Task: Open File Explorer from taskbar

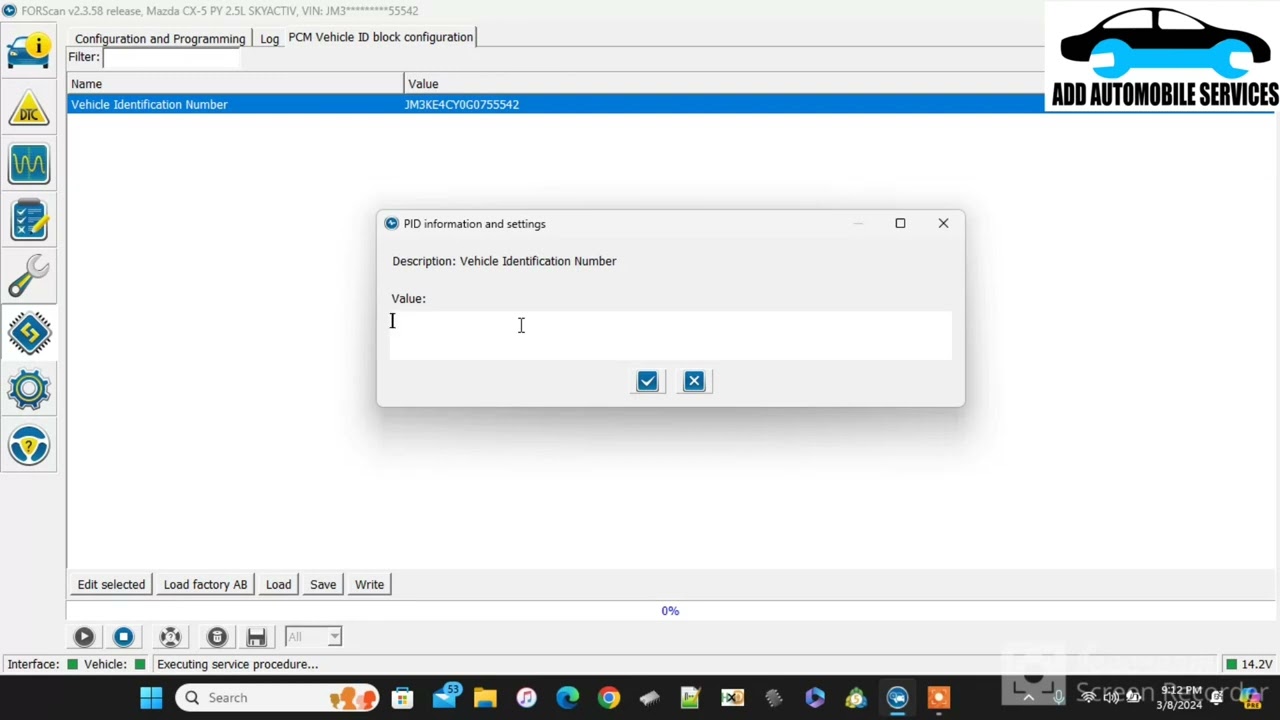Action: pyautogui.click(x=485, y=697)
